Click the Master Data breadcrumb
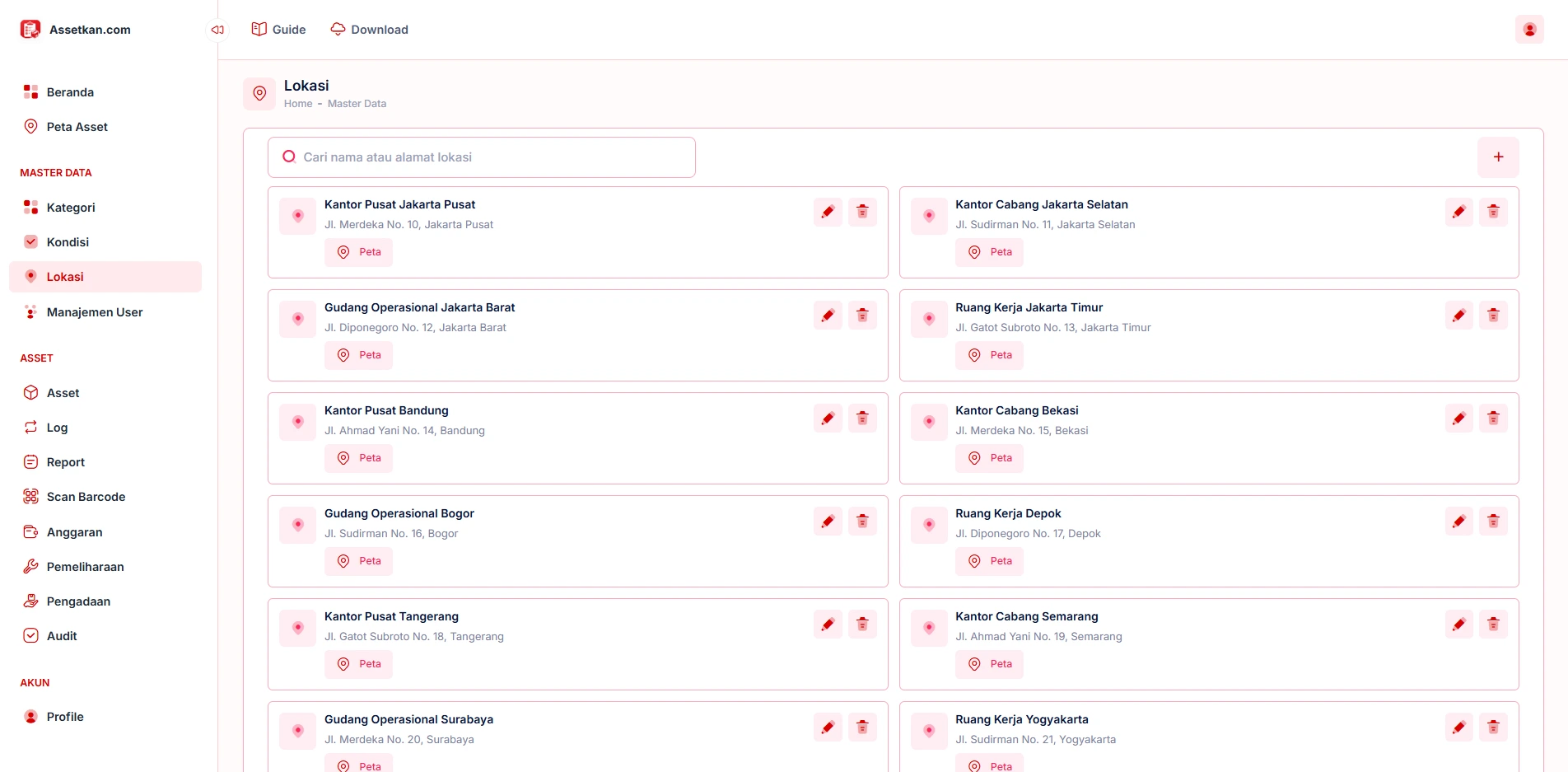This screenshot has height=772, width=1568. [x=357, y=104]
